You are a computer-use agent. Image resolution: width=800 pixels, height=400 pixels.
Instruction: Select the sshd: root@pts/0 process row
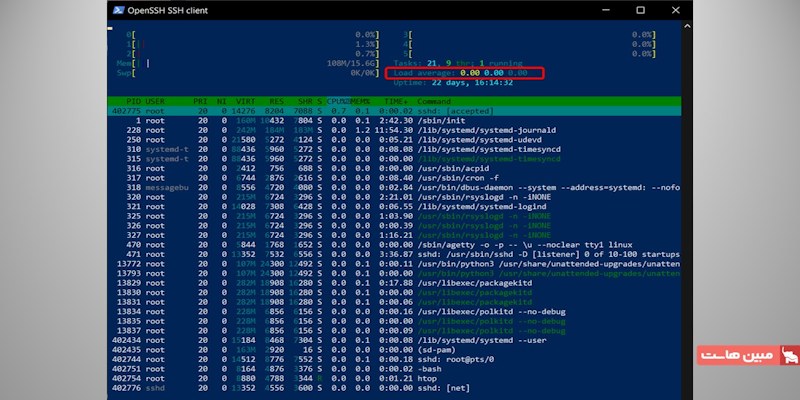point(394,359)
